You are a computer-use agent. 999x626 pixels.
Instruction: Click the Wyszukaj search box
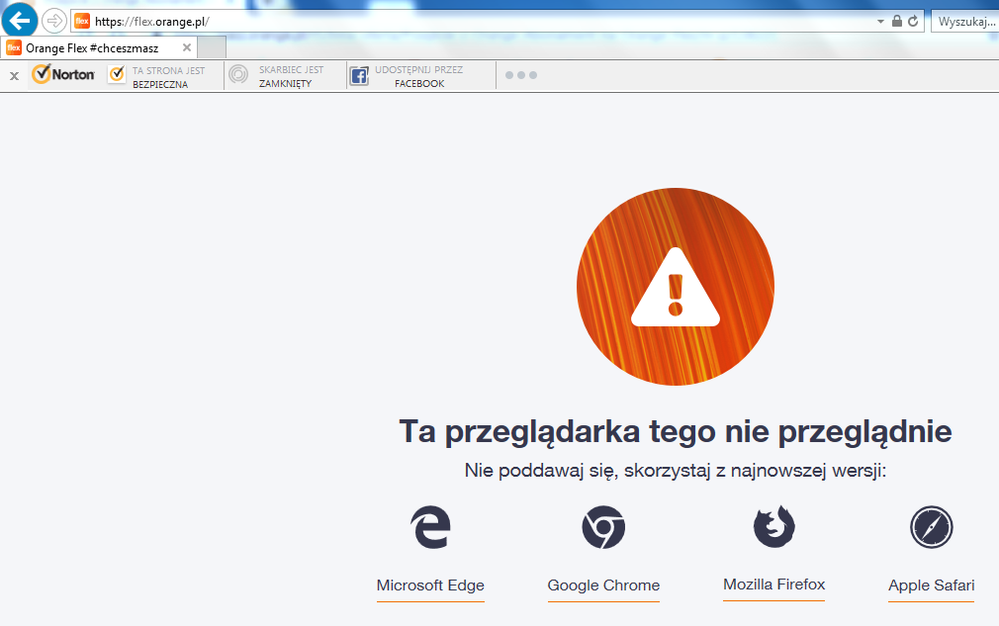965,21
